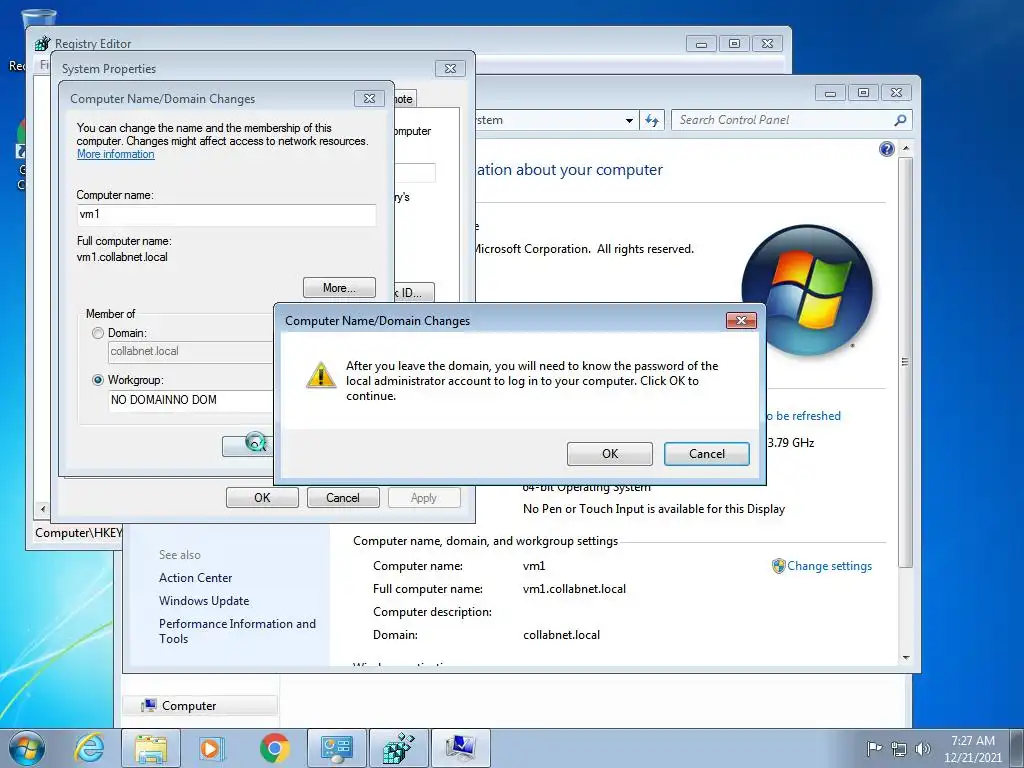This screenshot has width=1024, height=768.
Task: Click the warning triangle icon in dialog
Action: click(x=321, y=375)
